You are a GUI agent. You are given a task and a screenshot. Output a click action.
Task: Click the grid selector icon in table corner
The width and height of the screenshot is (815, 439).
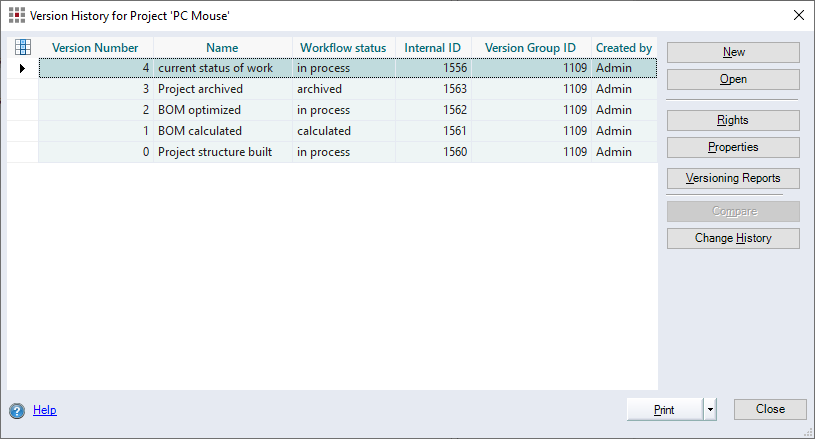click(x=23, y=47)
